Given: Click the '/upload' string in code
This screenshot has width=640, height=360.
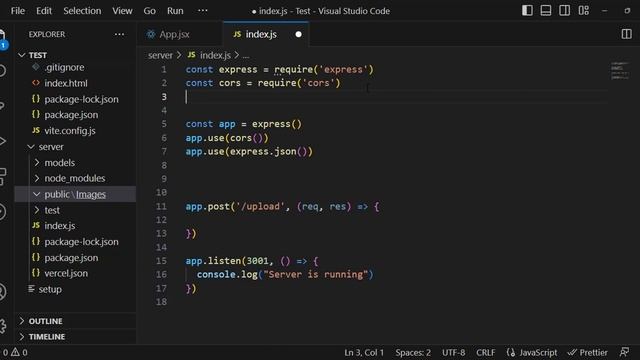Looking at the screenshot, I should pyautogui.click(x=260, y=206).
